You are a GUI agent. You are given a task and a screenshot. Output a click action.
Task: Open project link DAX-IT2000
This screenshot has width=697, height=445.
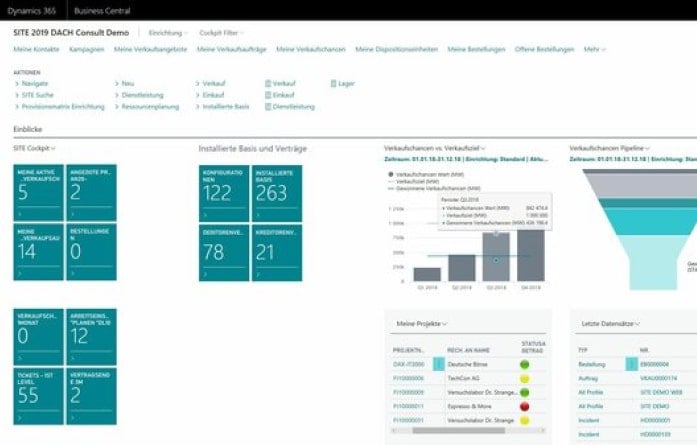[409, 364]
